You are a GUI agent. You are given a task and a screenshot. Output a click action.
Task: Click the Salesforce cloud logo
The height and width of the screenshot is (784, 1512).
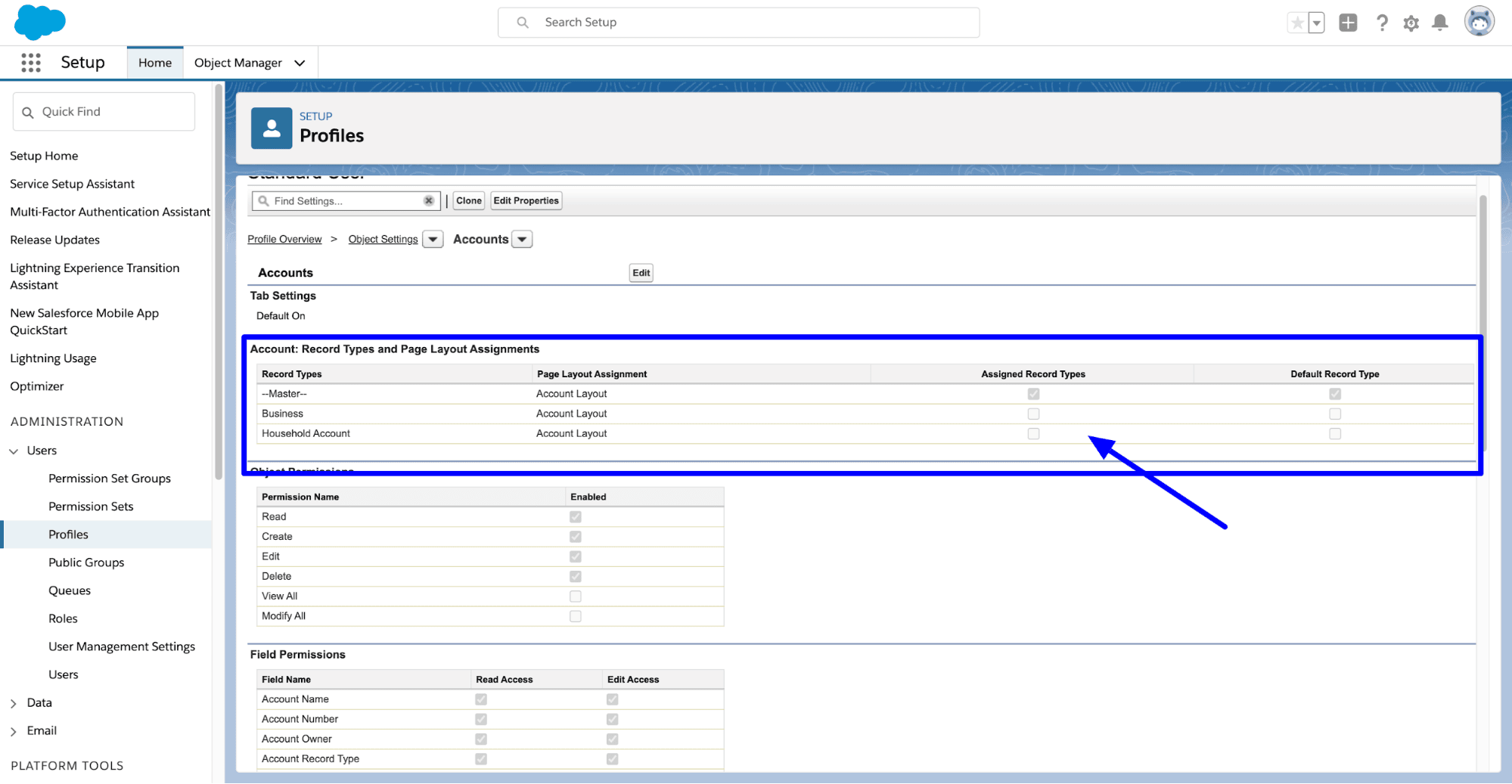[40, 22]
